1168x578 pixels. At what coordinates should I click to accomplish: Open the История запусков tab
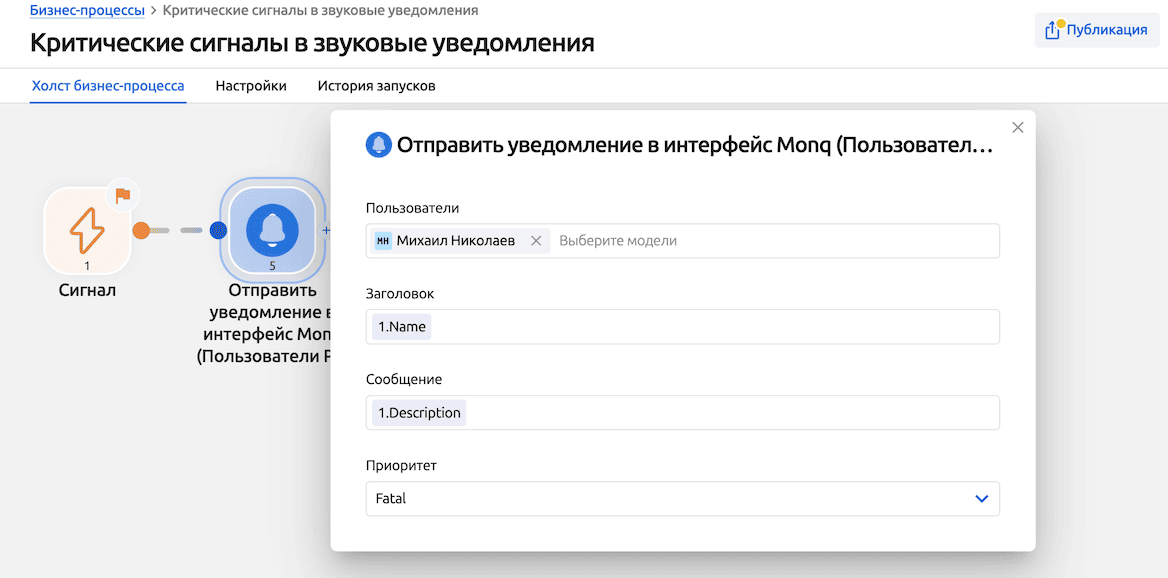pyautogui.click(x=376, y=86)
